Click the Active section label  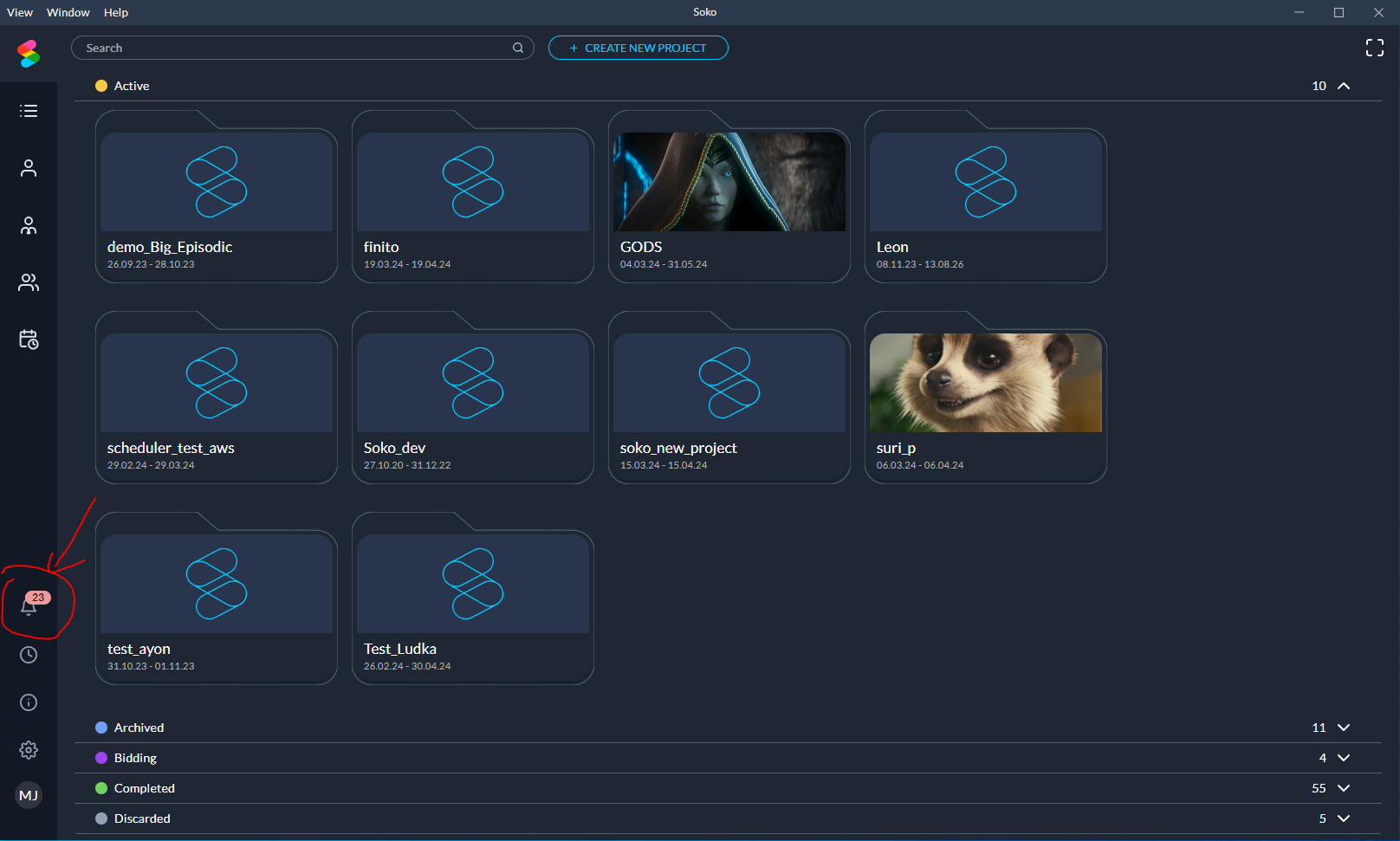click(x=132, y=86)
